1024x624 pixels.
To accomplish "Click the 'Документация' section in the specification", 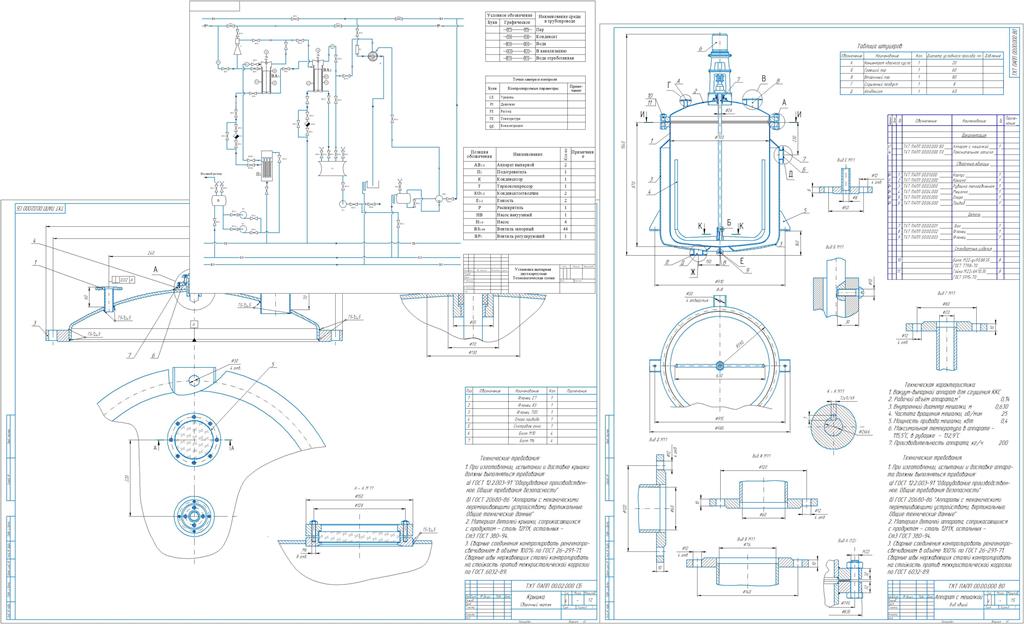I will 972,135.
